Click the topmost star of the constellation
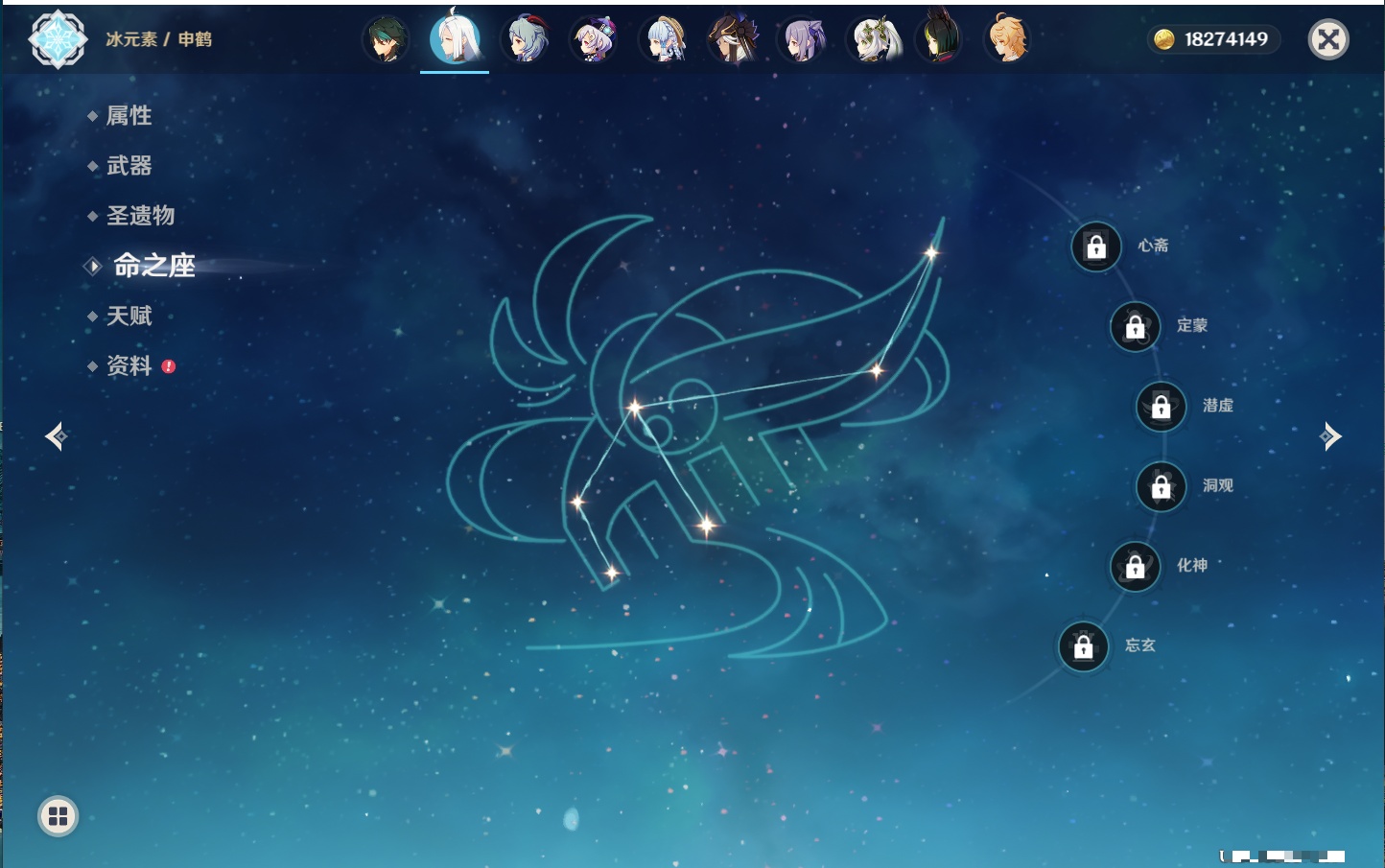Screen dimensions: 1385x868 (x=931, y=253)
